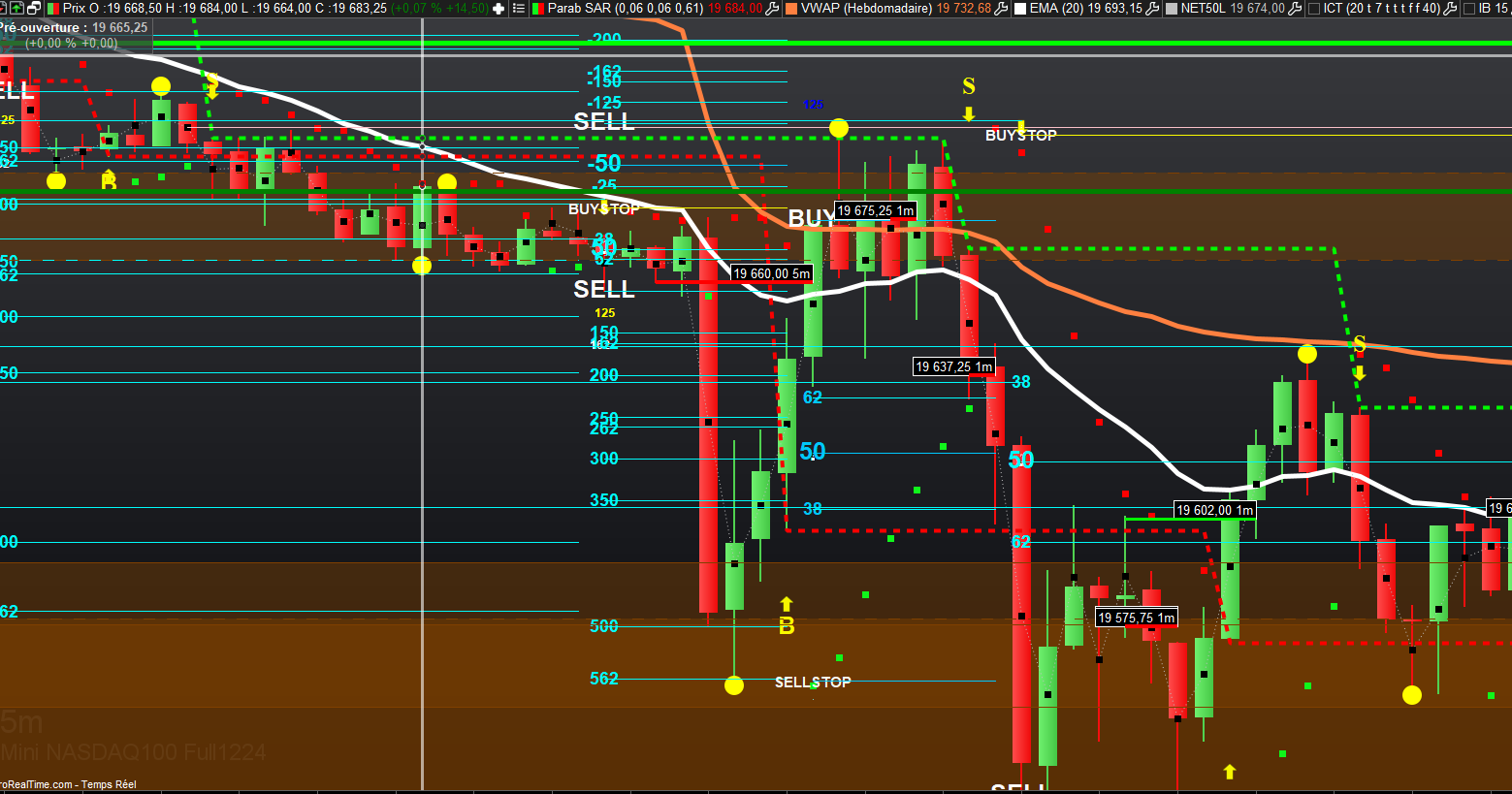
Task: Click the yellow dot beside blue 125 label
Action: (x=839, y=128)
